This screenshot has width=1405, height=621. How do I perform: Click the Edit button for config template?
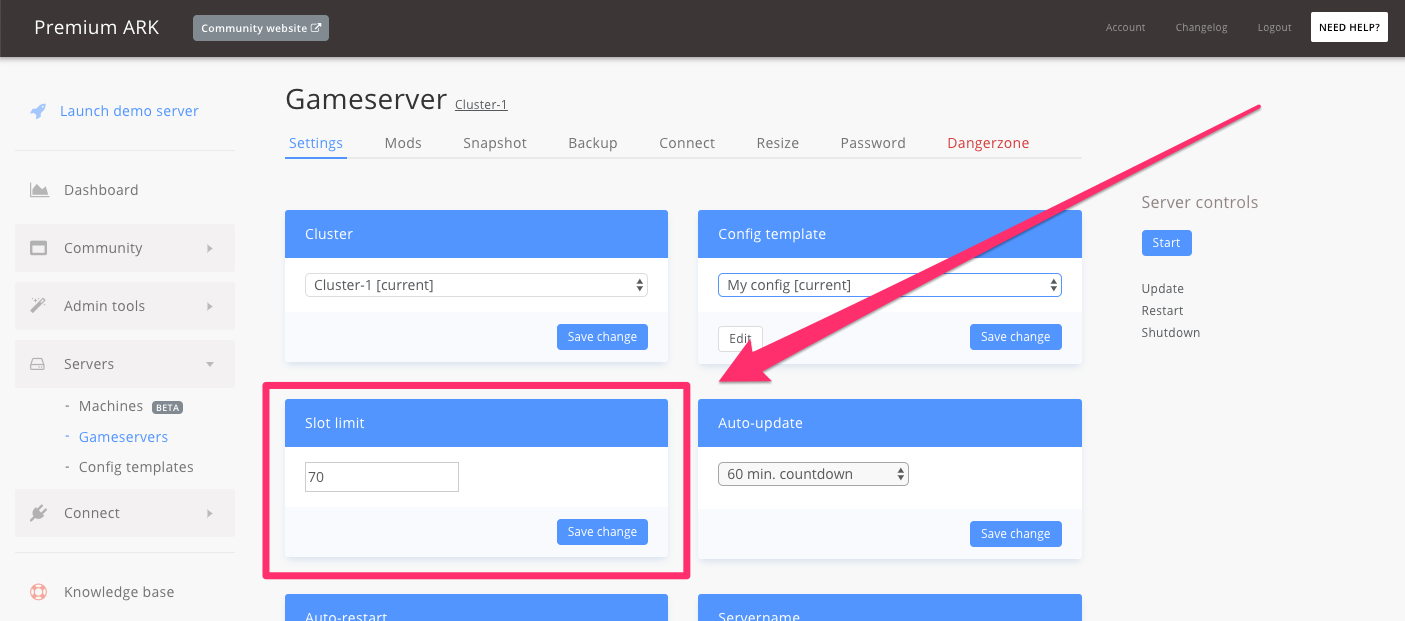point(740,339)
